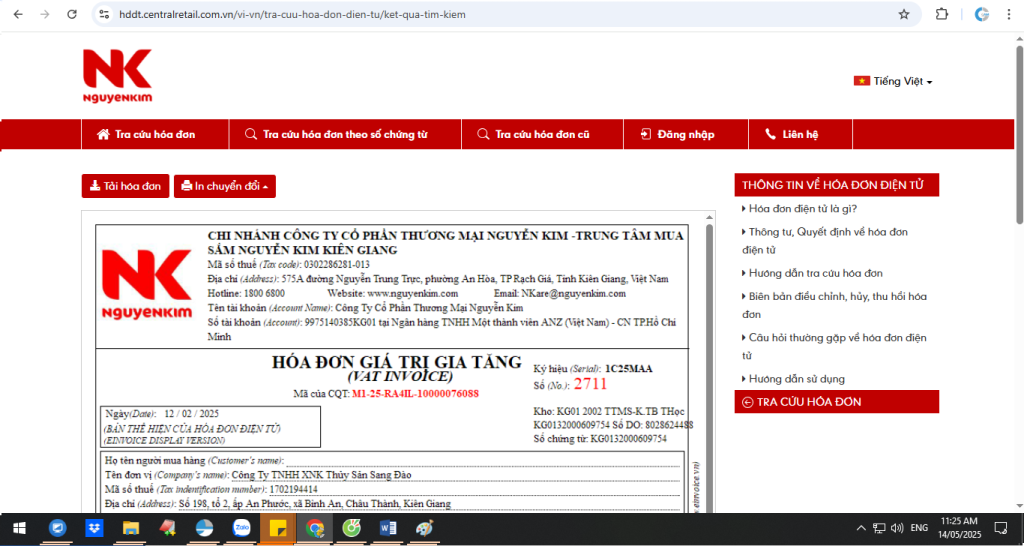The width and height of the screenshot is (1024, 546).
Task: Open File Explorer from the taskbar
Action: pos(131,528)
